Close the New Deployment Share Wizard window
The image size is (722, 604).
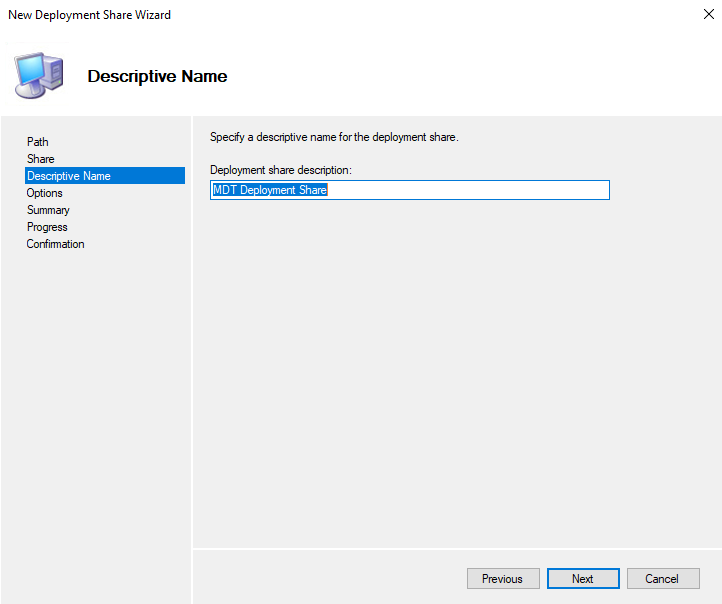click(709, 14)
